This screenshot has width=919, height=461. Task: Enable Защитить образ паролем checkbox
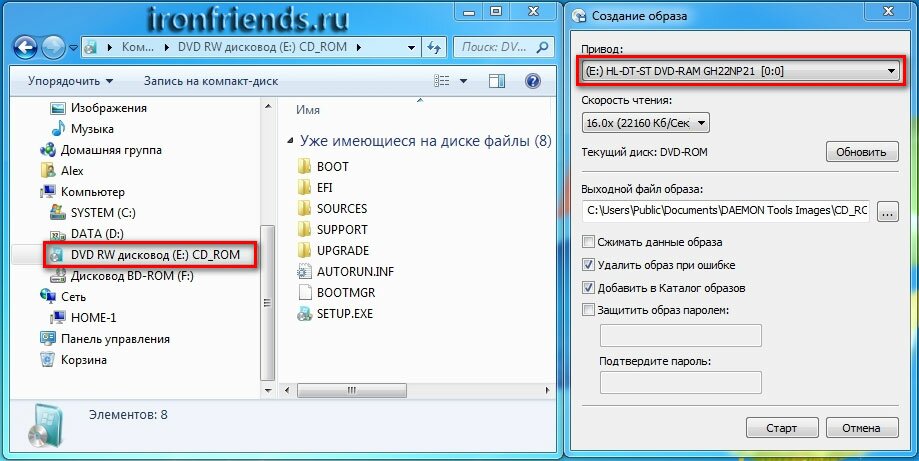[x=588, y=310]
